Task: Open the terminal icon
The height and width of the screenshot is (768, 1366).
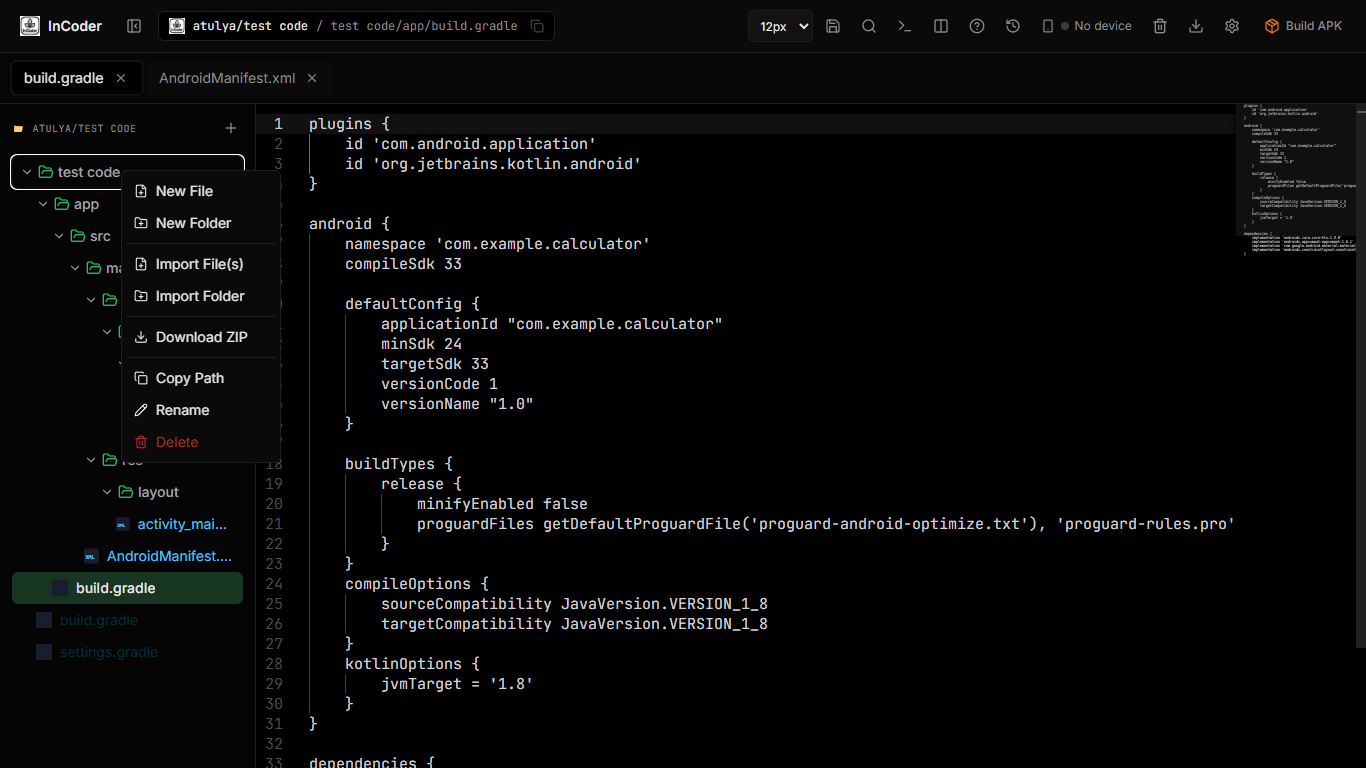Action: (905, 26)
